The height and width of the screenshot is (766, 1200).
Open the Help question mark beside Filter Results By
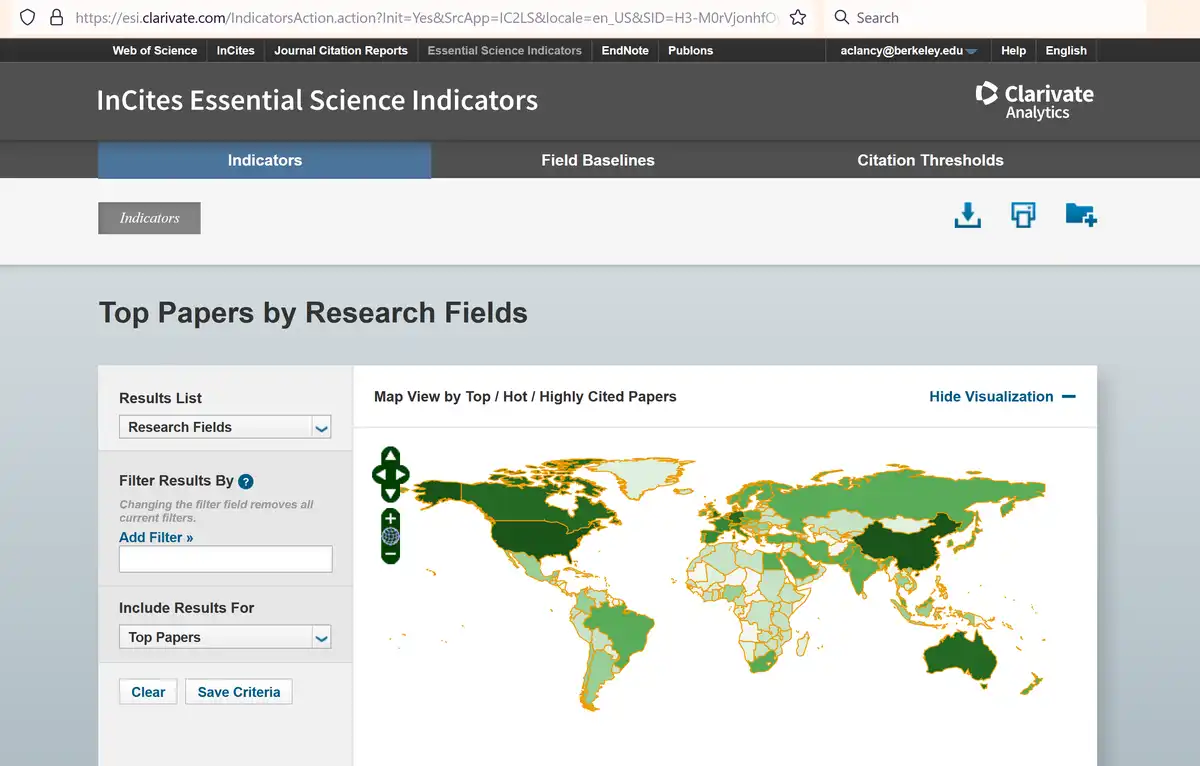pos(245,481)
